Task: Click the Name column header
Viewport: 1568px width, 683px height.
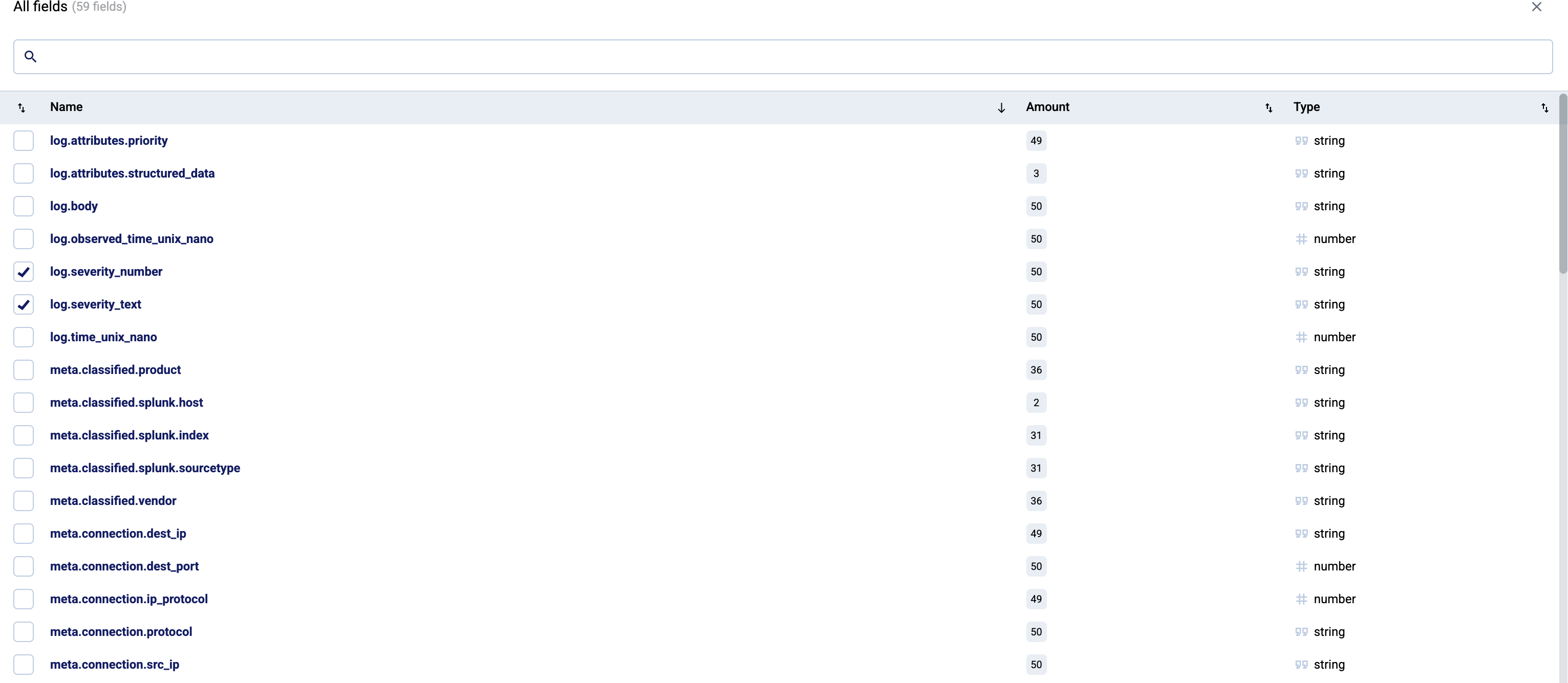Action: coord(67,107)
